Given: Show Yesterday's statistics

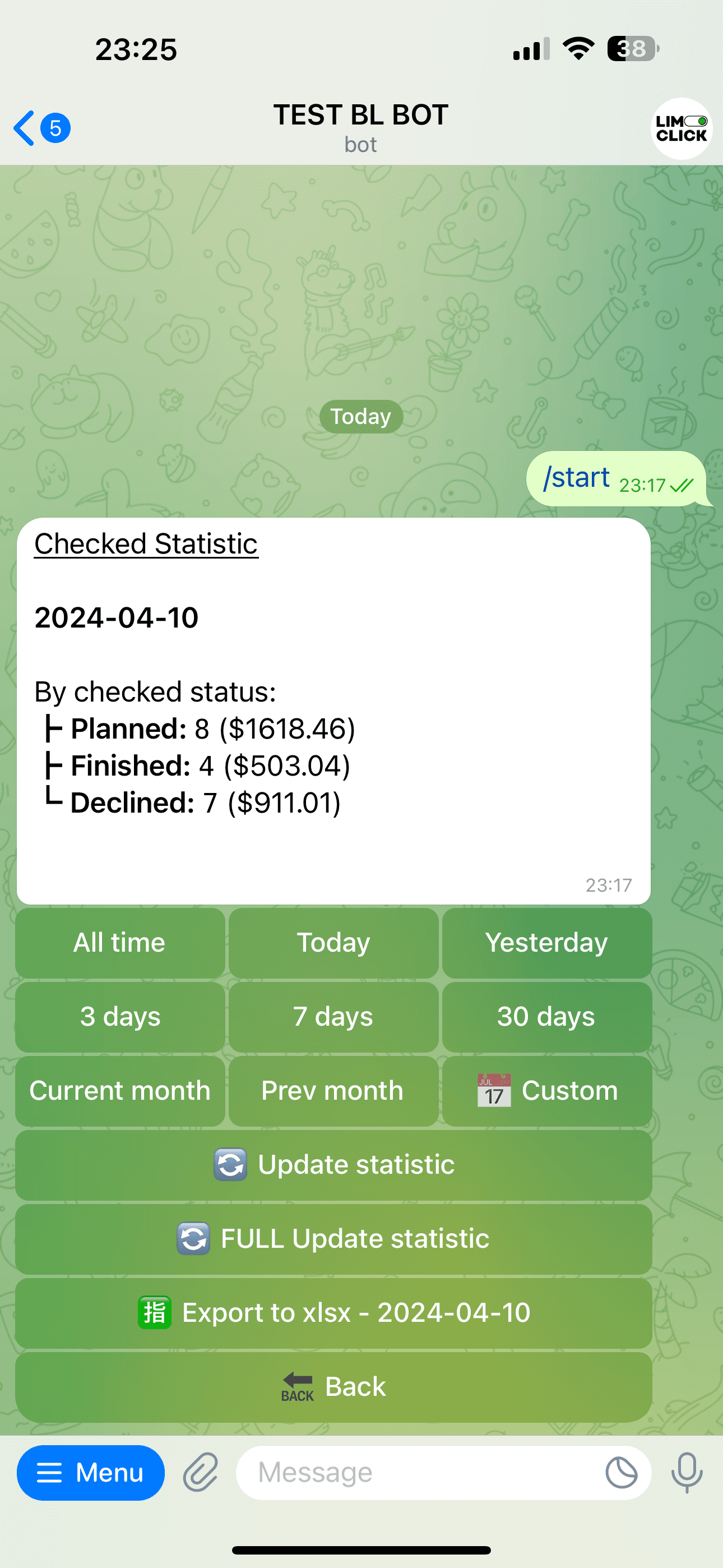Looking at the screenshot, I should tap(546, 943).
